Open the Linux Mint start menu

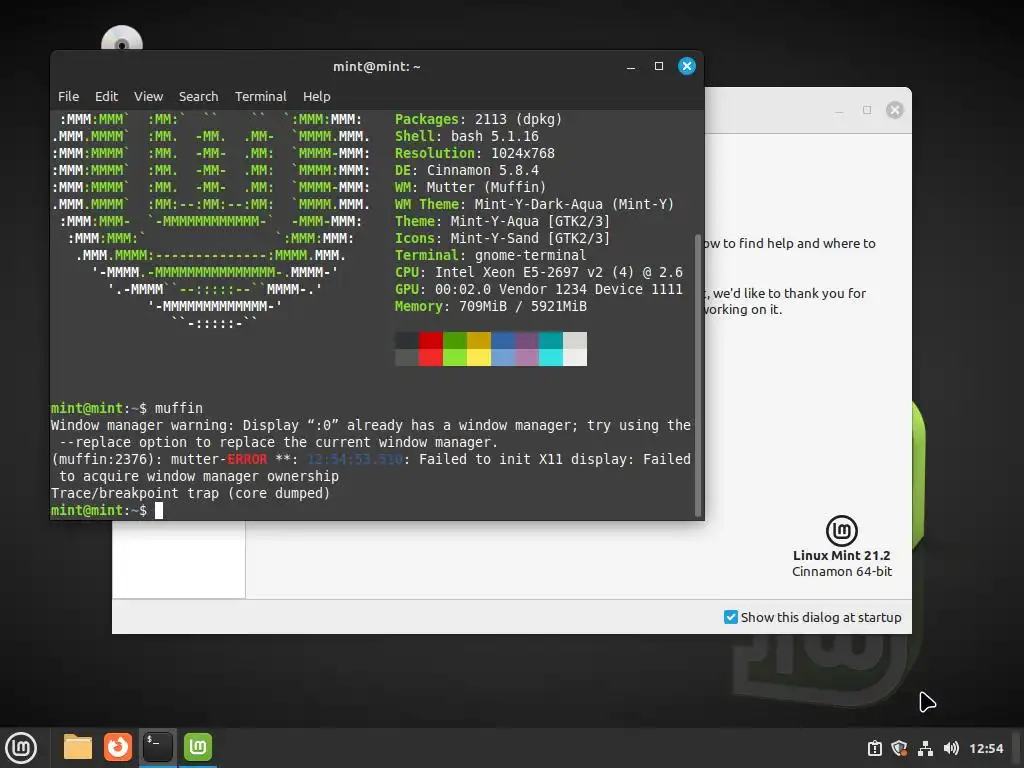tap(21, 747)
